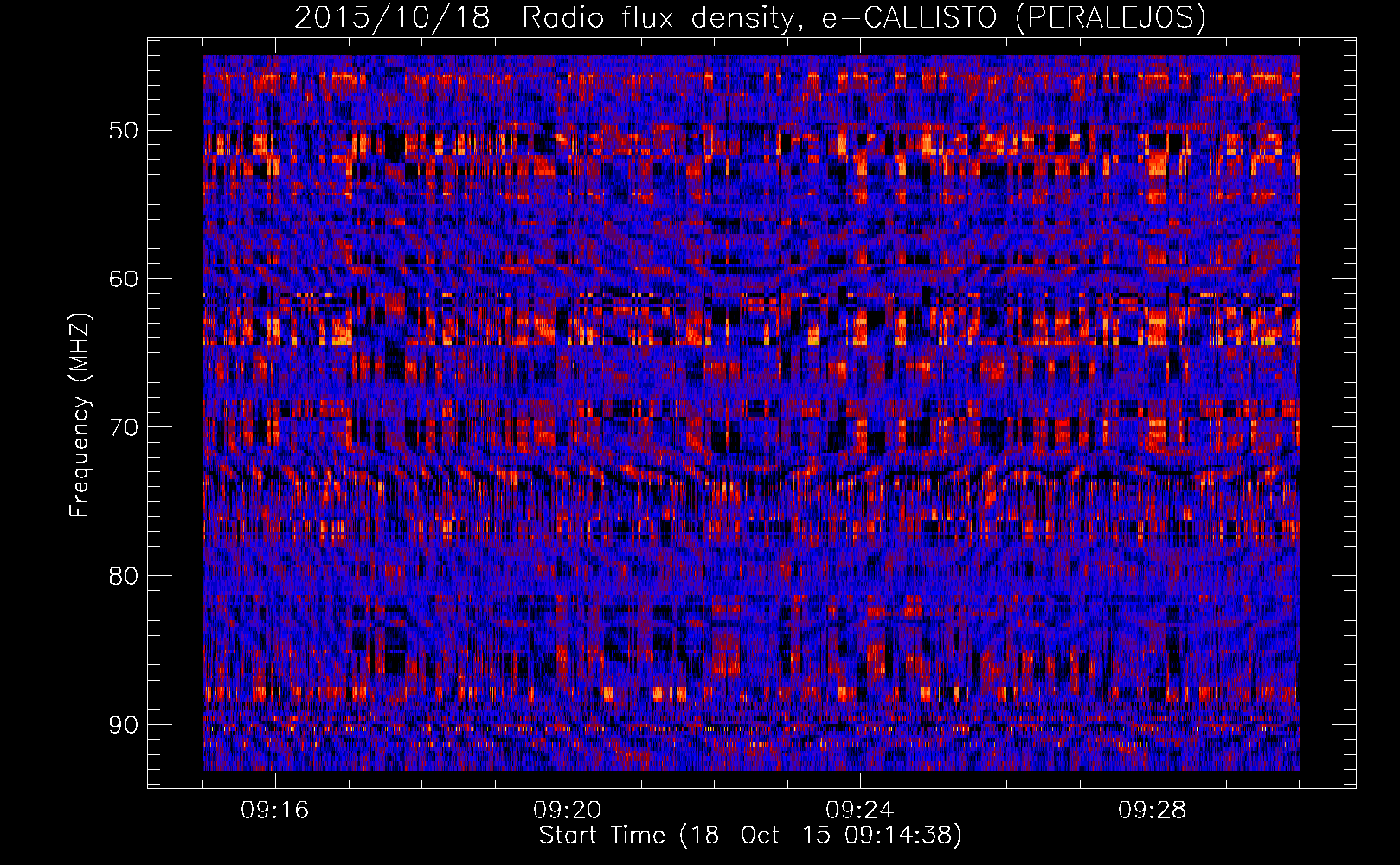The height and width of the screenshot is (865, 1400).
Task: Click the time axis label 09:24
Action: pyautogui.click(x=860, y=811)
